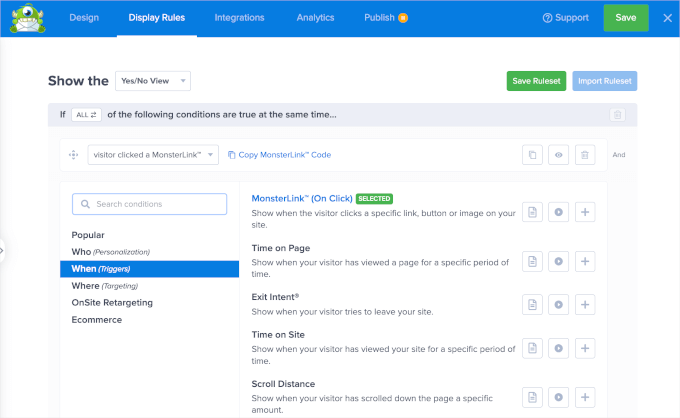Toggle the ALL conditions switch

[x=86, y=114]
